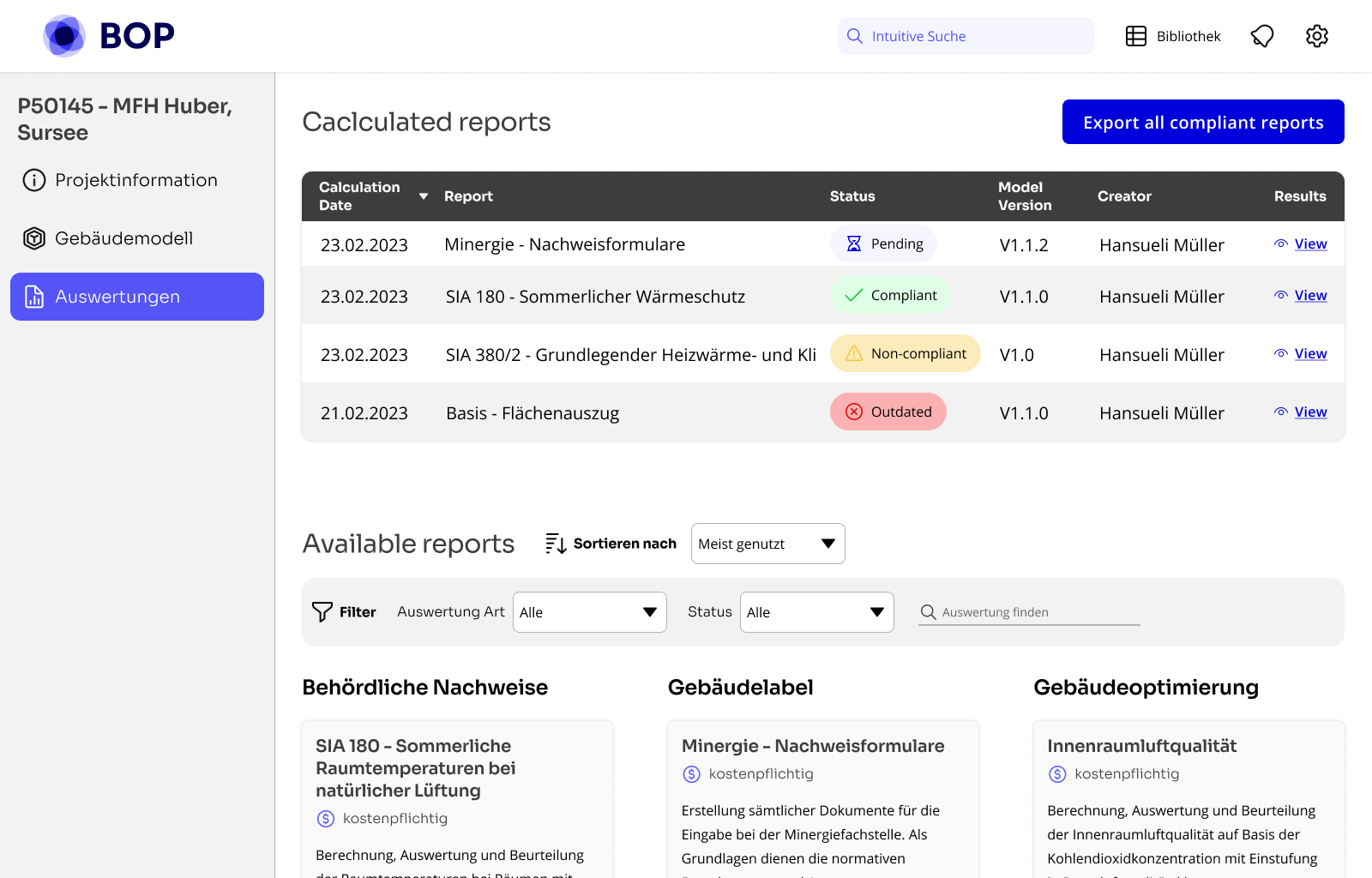Open the Minergie - Nachweisformulare card title
Image resolution: width=1372 pixels, height=878 pixels.
pyautogui.click(x=813, y=746)
